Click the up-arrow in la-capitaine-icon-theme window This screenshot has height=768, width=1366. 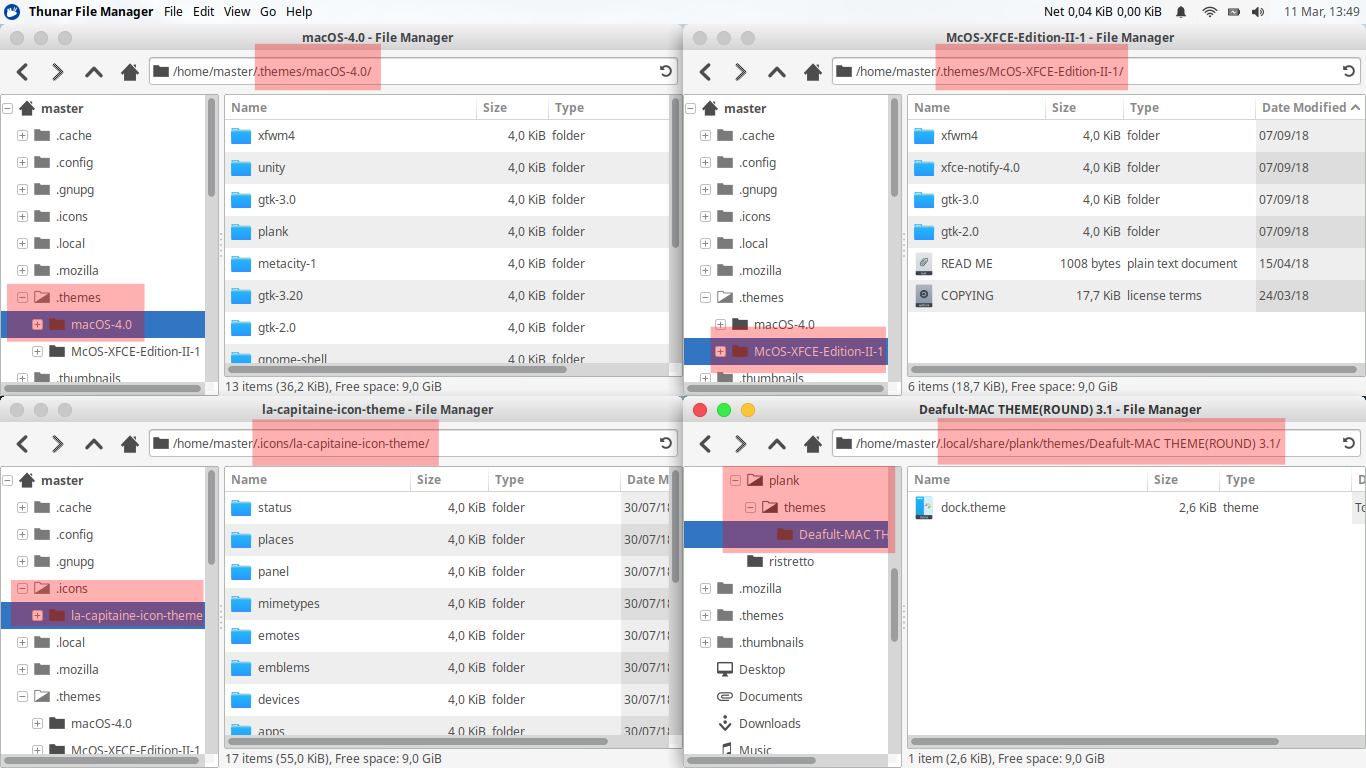point(93,443)
